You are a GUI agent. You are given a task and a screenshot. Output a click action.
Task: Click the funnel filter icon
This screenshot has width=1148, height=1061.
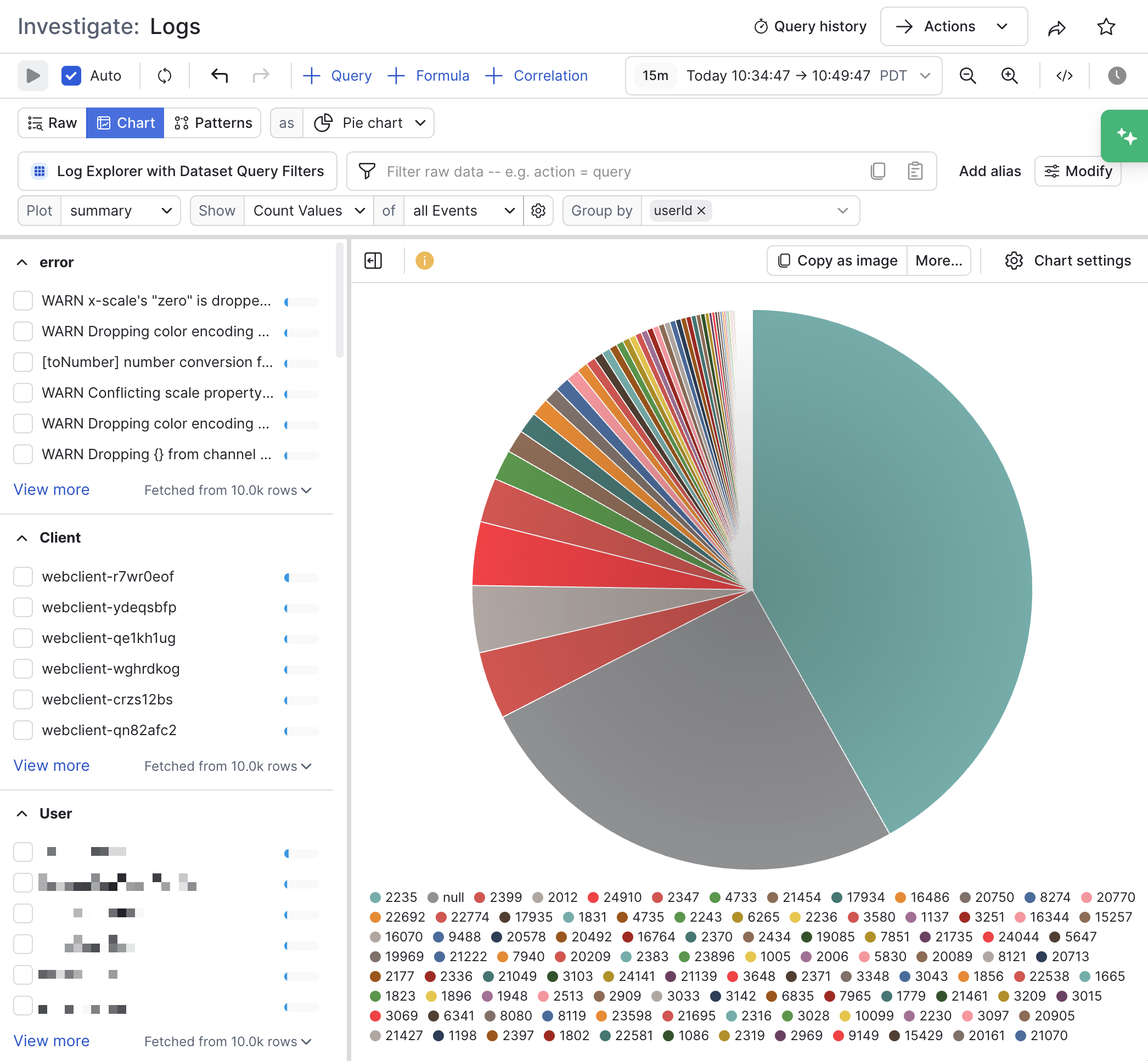pyautogui.click(x=367, y=171)
